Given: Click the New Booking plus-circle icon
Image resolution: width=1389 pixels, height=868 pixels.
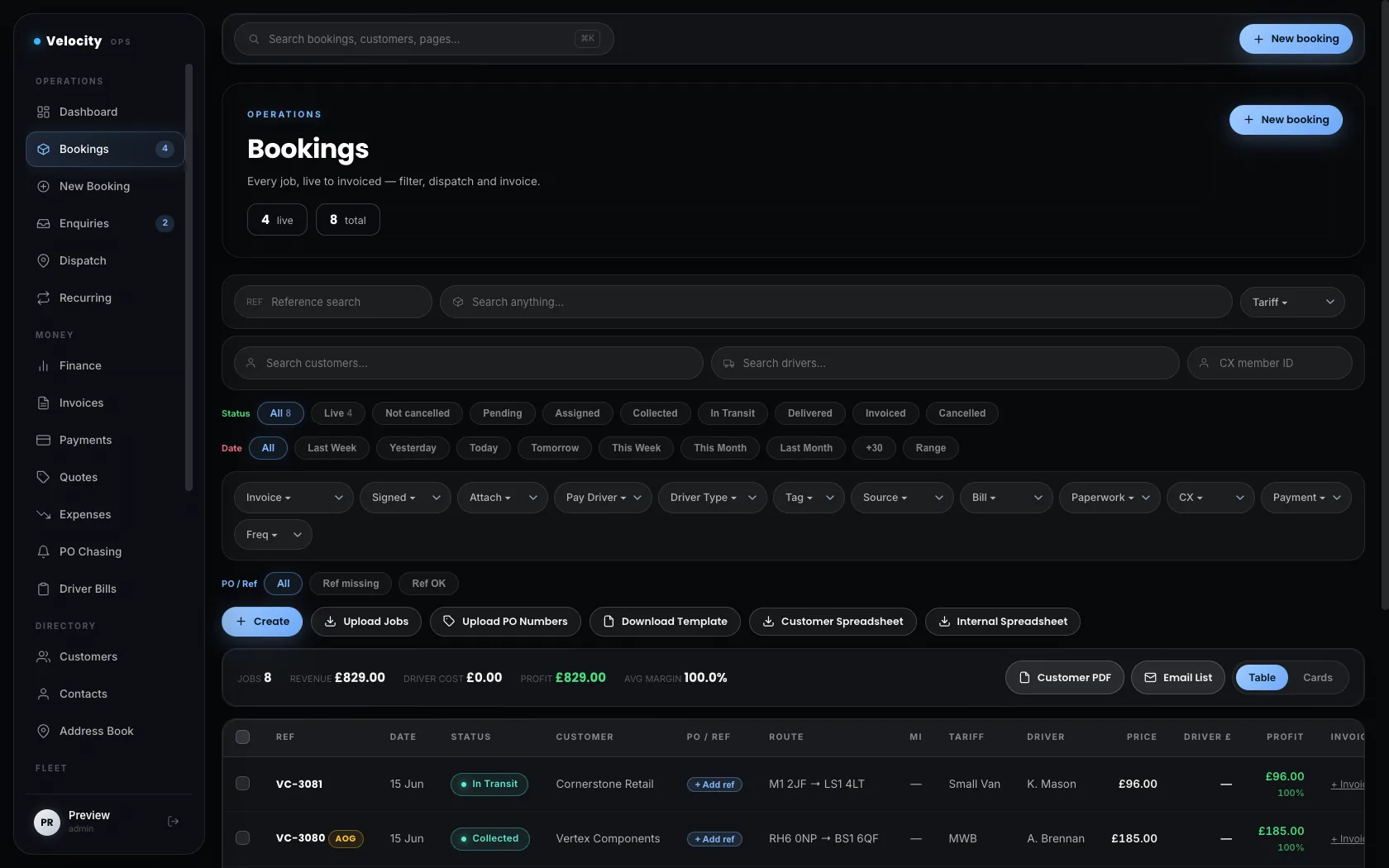Looking at the screenshot, I should click(43, 186).
